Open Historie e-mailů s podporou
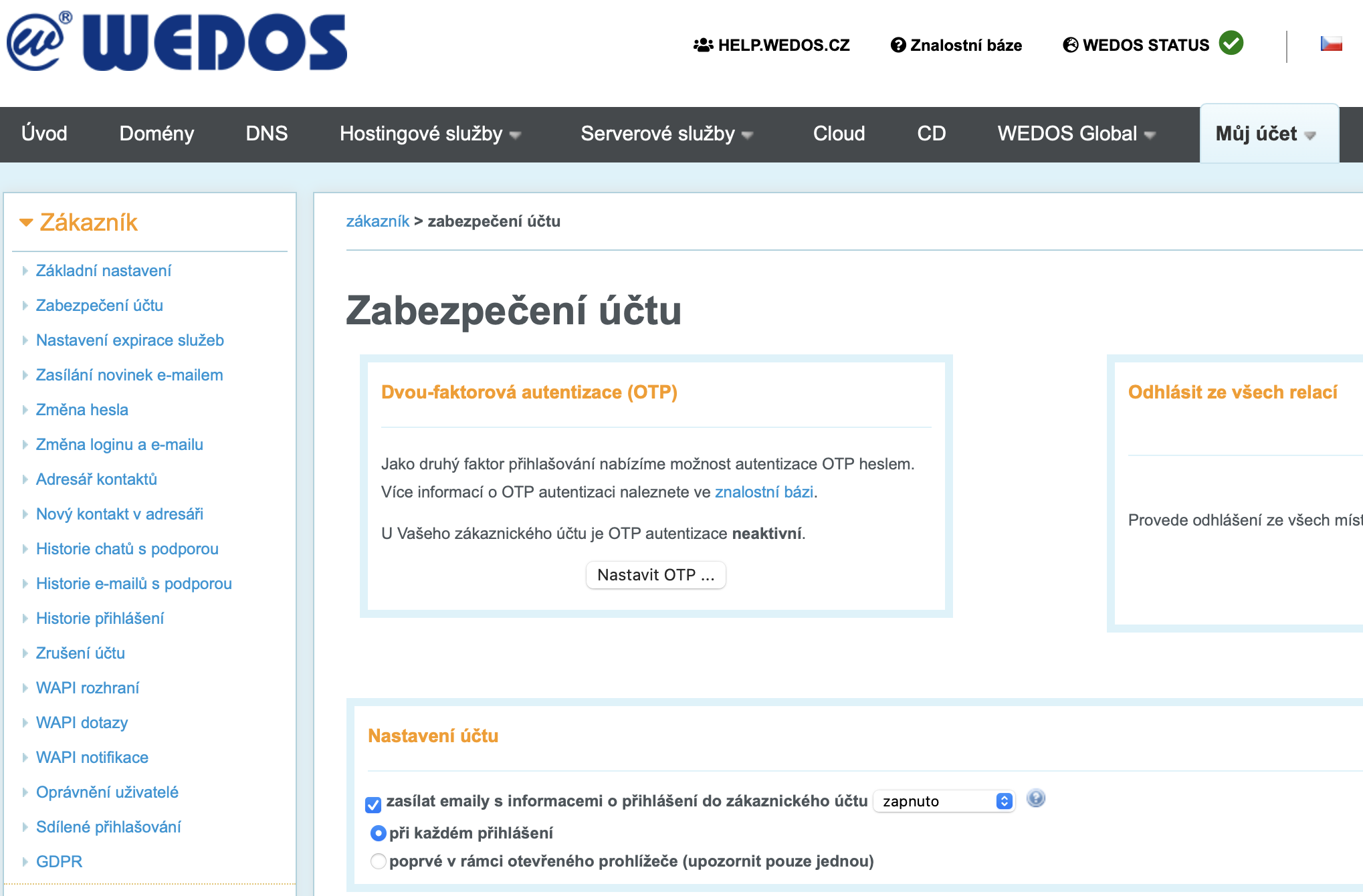The width and height of the screenshot is (1363, 896). [134, 584]
